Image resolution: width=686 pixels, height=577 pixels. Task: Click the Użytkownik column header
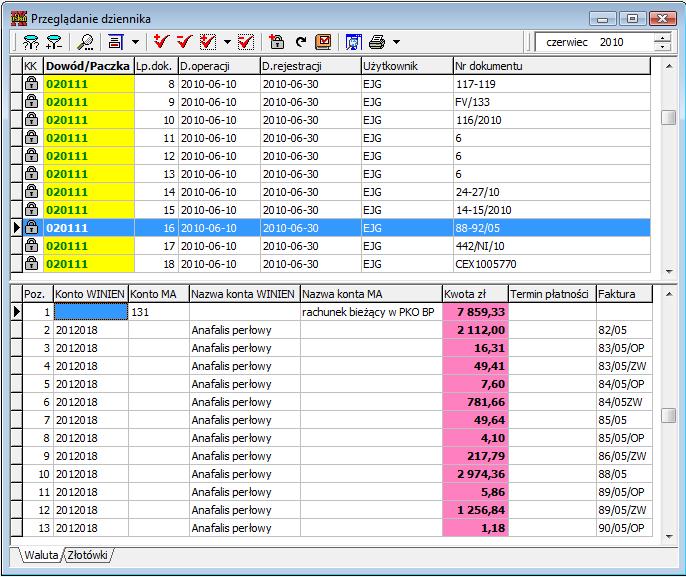click(x=407, y=66)
